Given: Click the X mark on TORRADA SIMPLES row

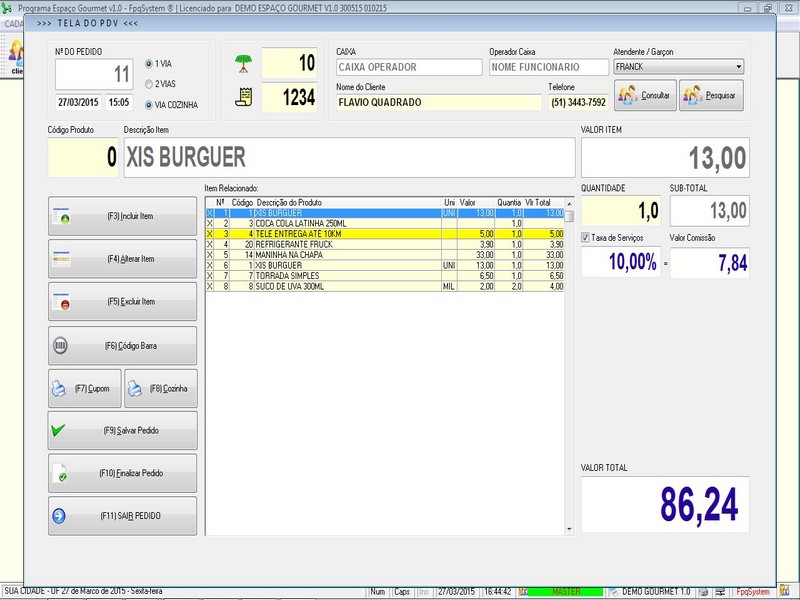Looking at the screenshot, I should 210,276.
